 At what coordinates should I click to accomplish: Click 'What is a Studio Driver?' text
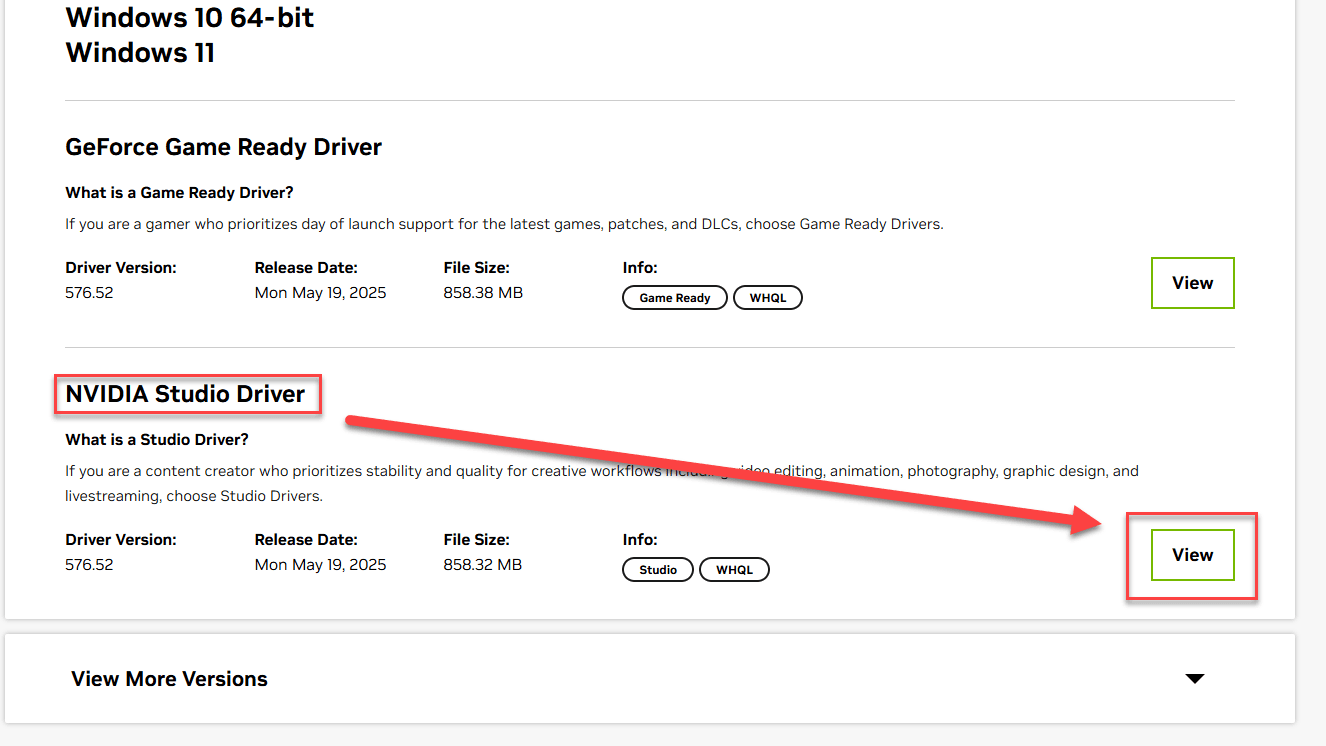(x=156, y=439)
